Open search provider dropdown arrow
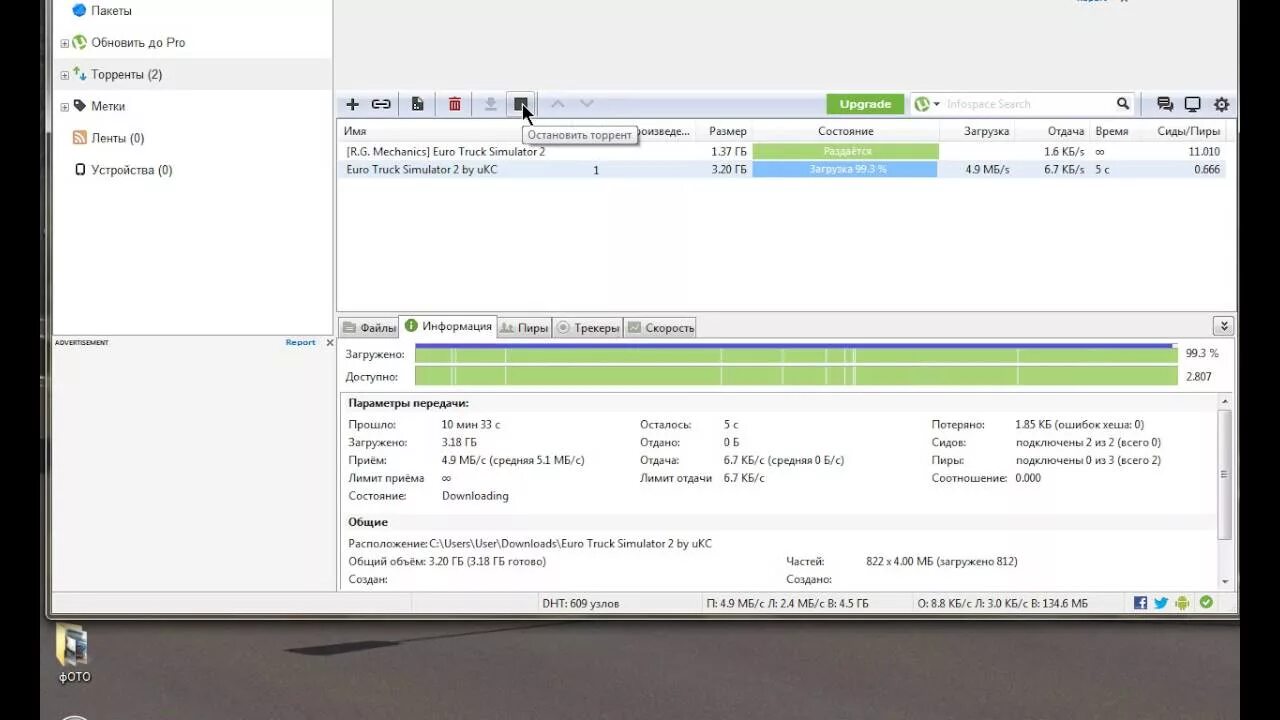This screenshot has width=1280, height=720. coord(936,104)
